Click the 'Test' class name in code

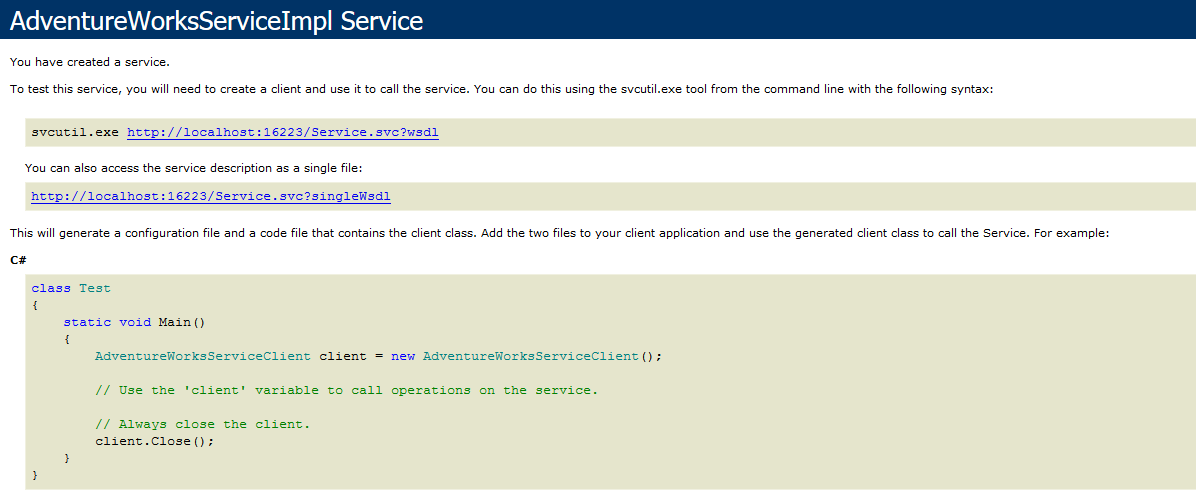(95, 288)
